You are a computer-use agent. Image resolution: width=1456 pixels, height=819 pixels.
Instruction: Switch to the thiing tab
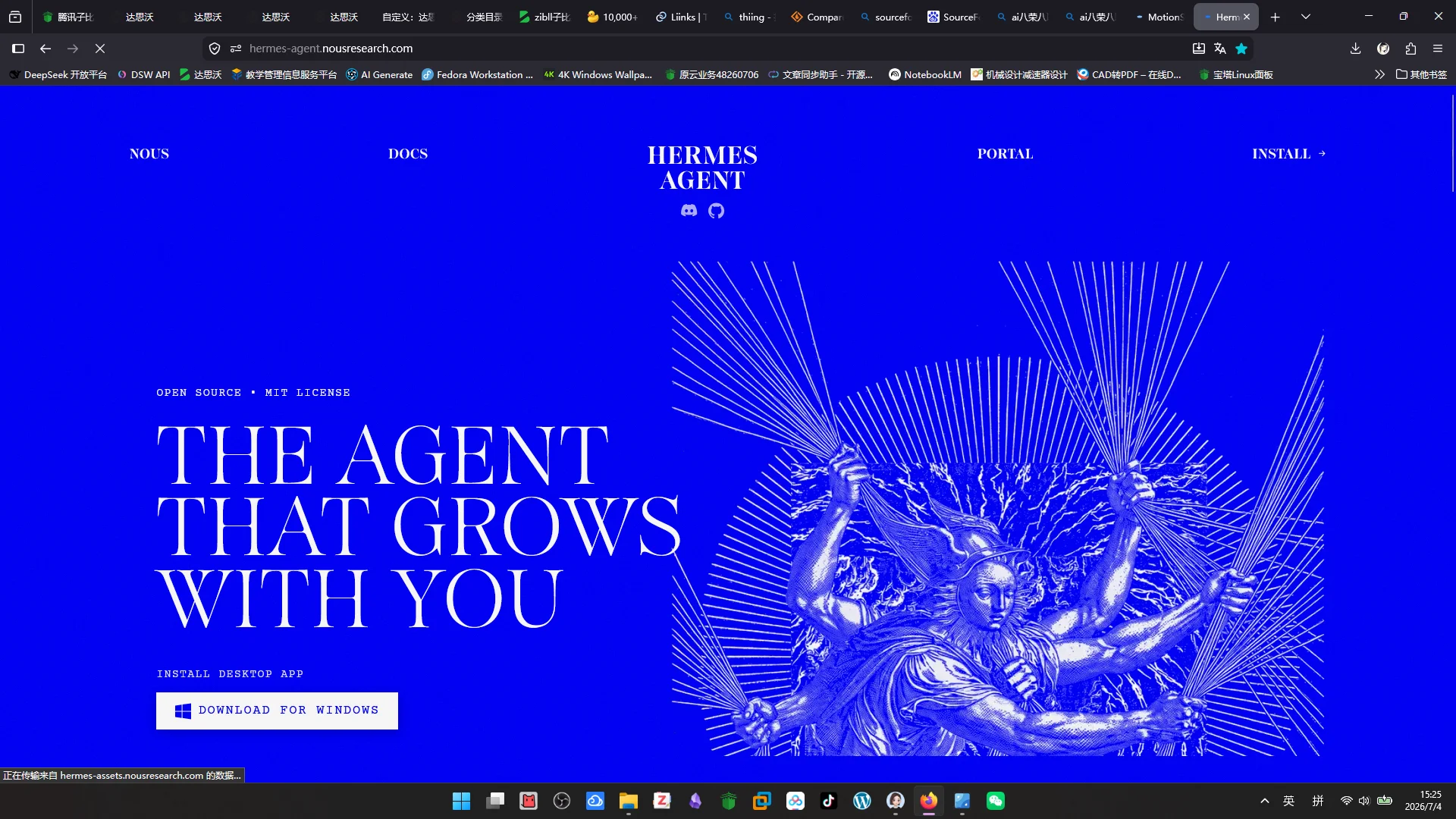750,17
